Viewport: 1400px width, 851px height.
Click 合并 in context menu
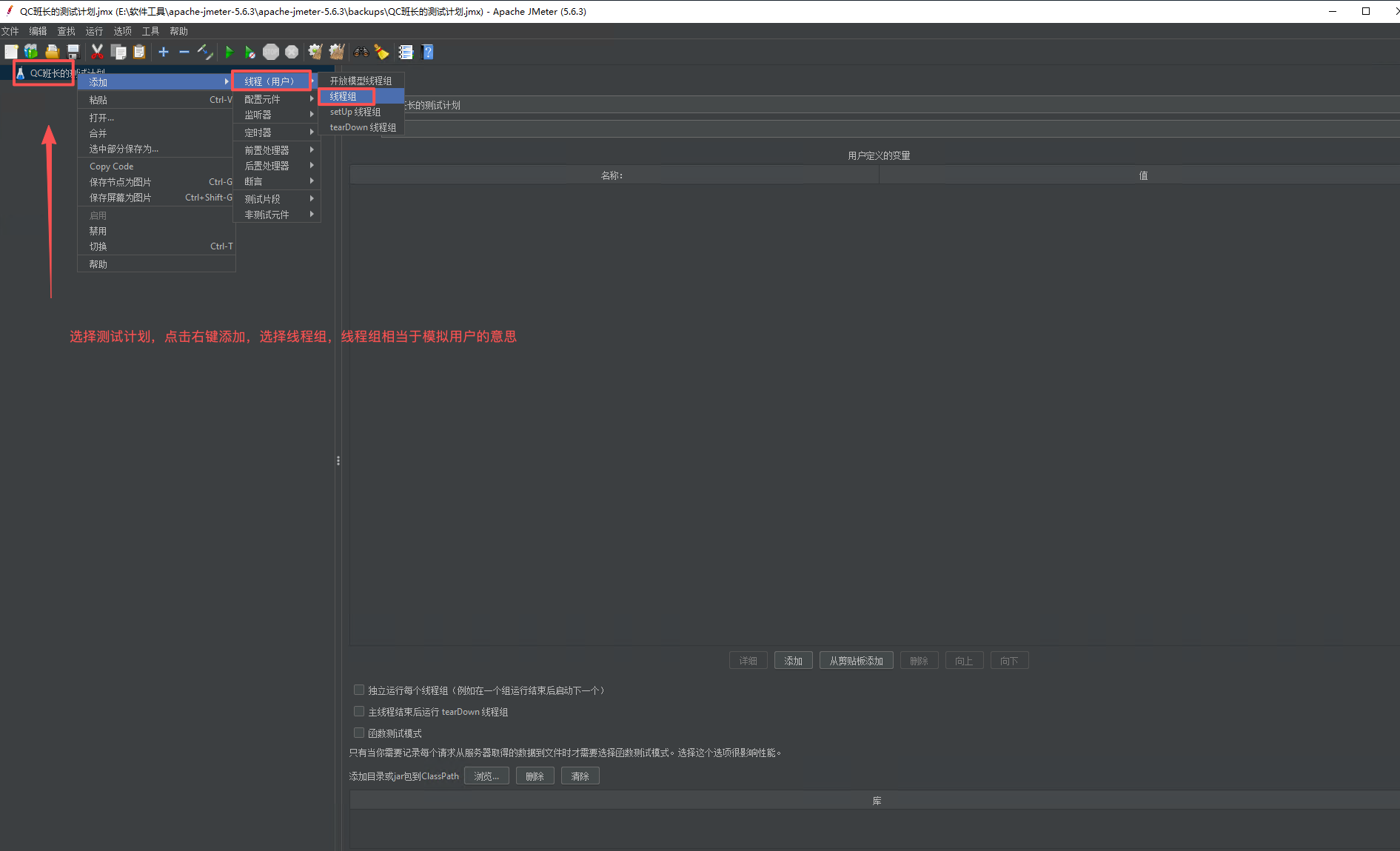[156, 133]
